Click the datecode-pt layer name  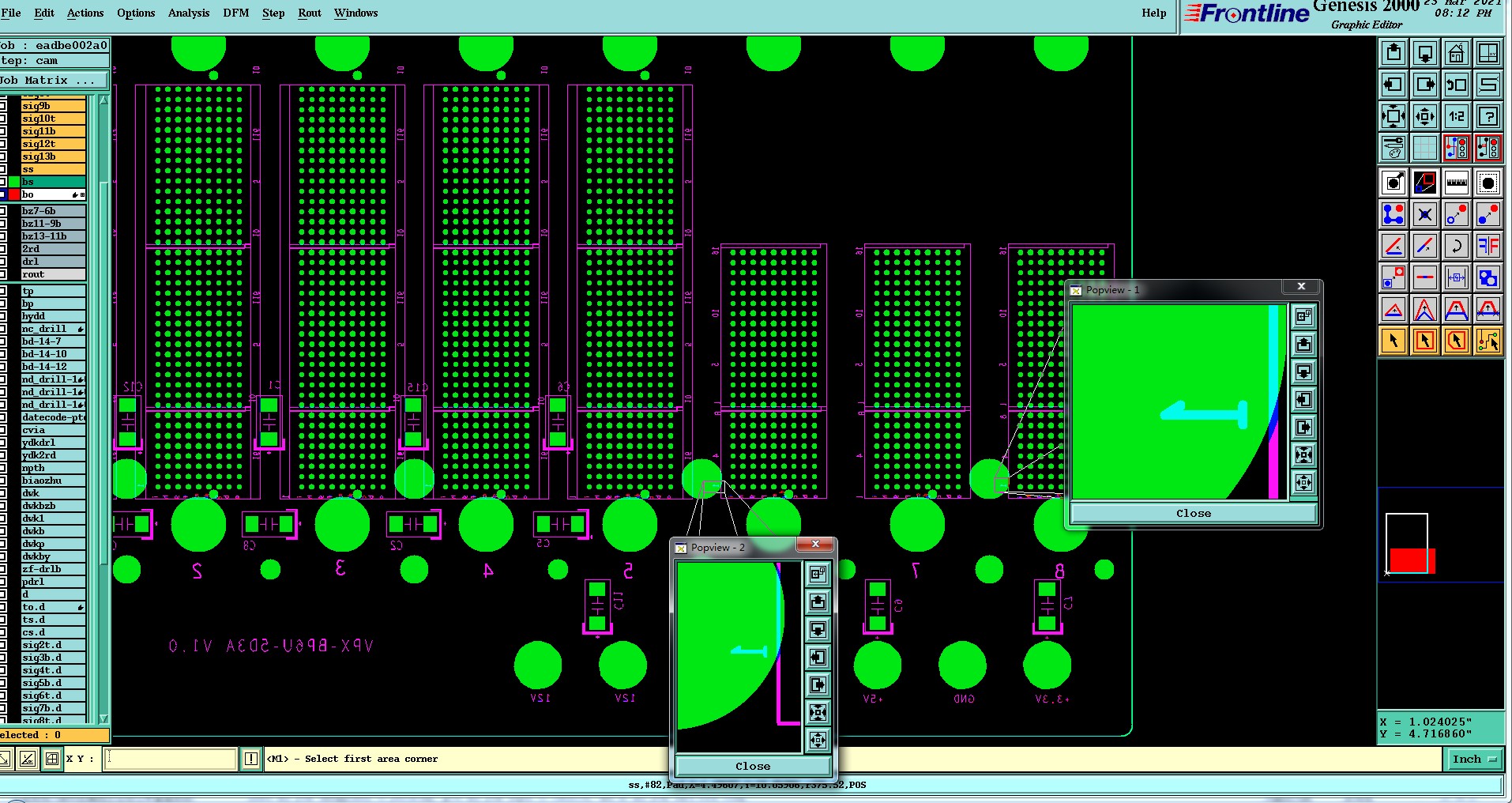(53, 417)
